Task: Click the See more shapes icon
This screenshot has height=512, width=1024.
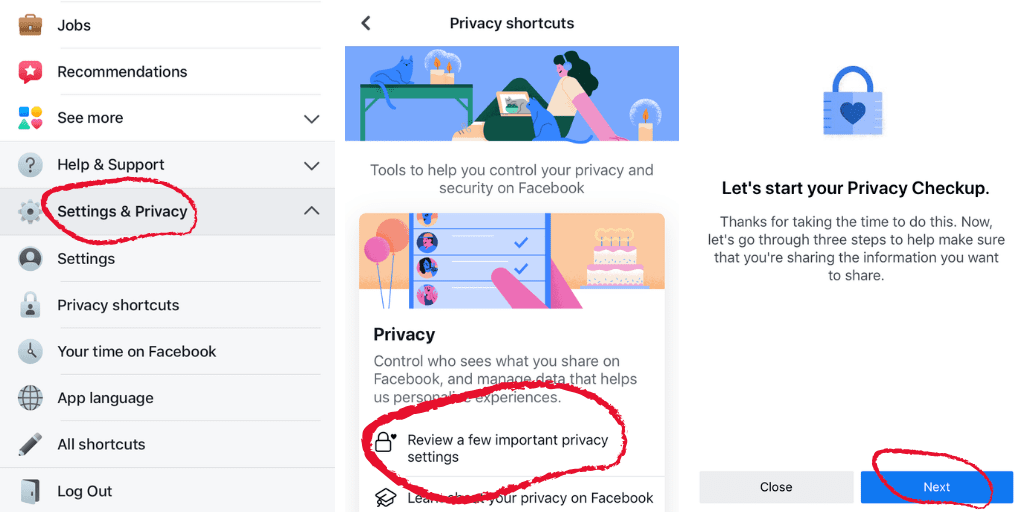Action: click(31, 118)
